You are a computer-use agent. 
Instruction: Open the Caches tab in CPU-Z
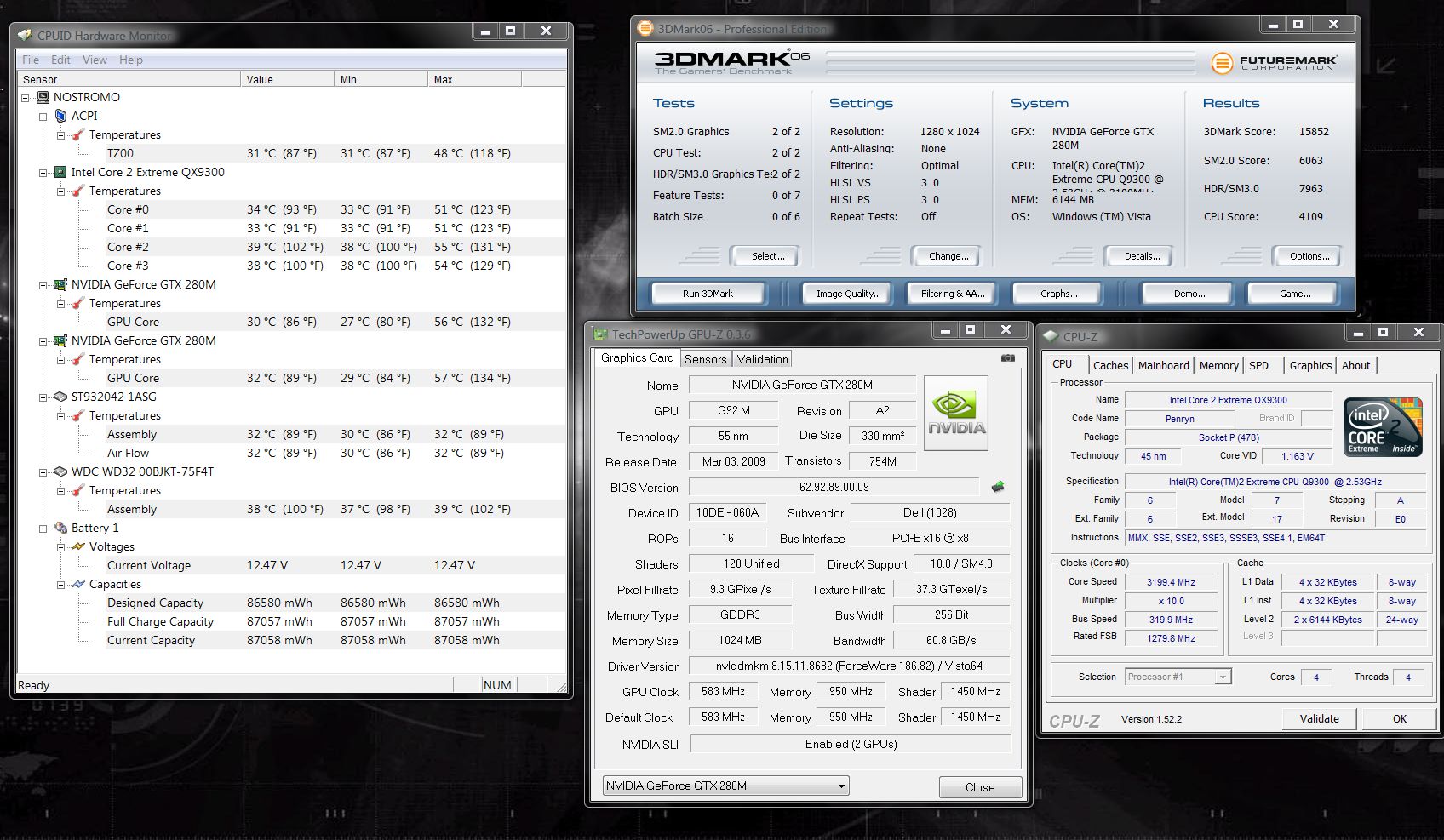(x=1110, y=365)
